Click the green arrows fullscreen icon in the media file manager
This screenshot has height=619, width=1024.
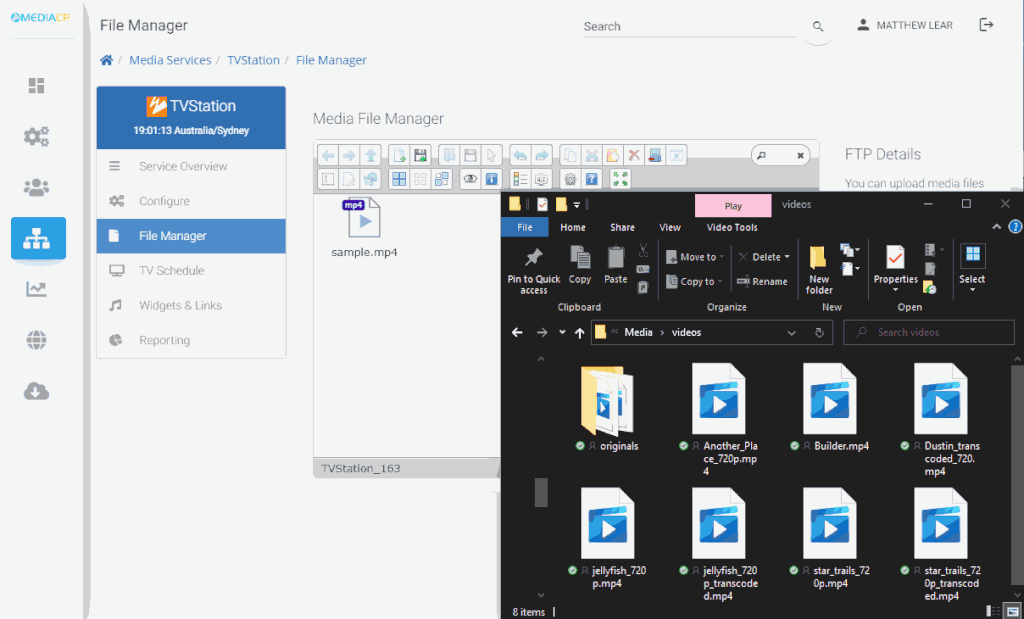click(x=620, y=179)
